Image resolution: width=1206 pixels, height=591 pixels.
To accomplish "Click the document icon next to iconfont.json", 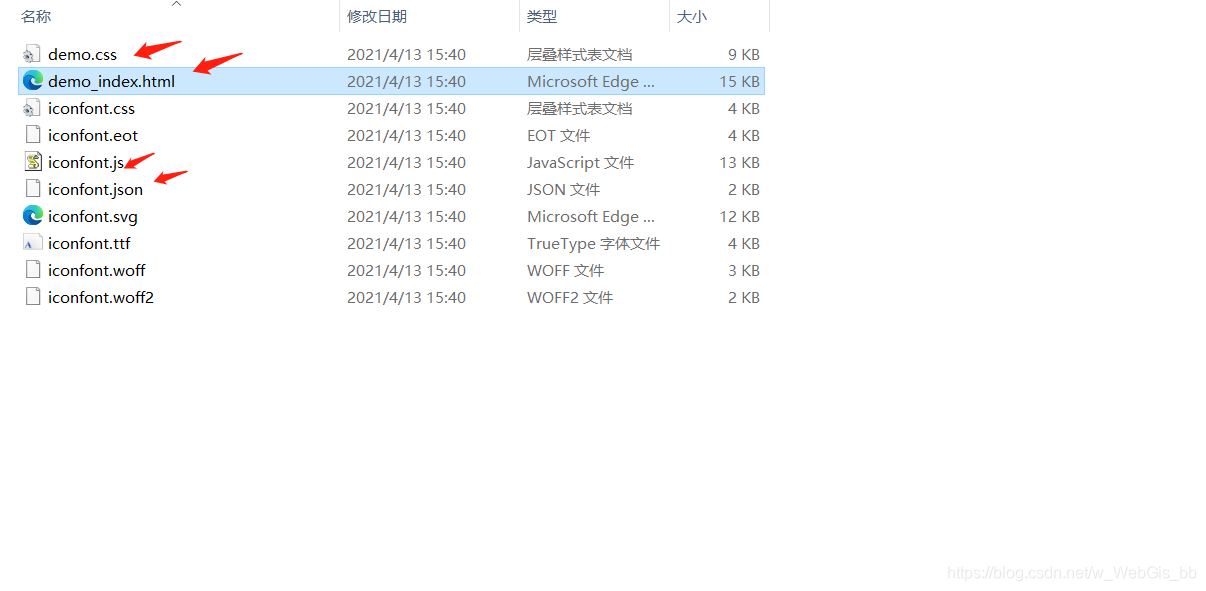I will tap(31, 189).
